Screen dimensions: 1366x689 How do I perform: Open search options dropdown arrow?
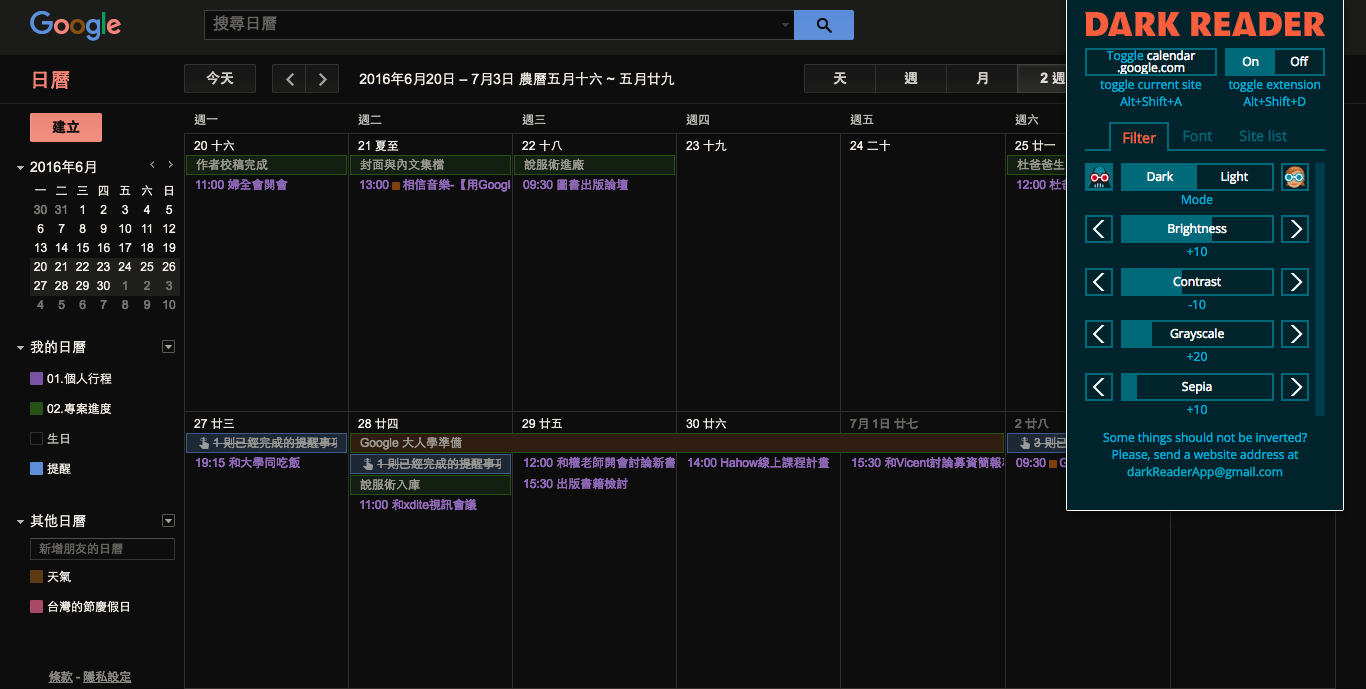[785, 25]
